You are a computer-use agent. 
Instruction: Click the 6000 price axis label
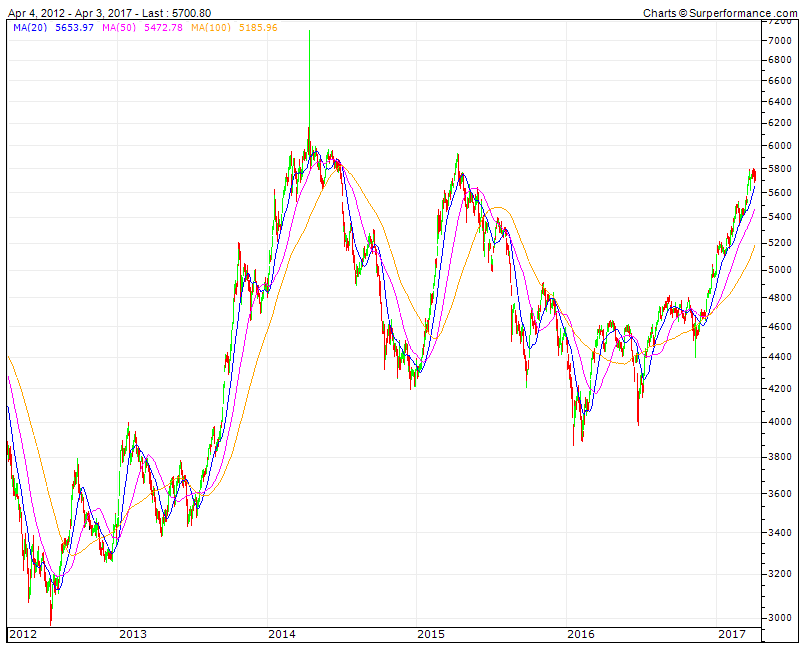780,146
